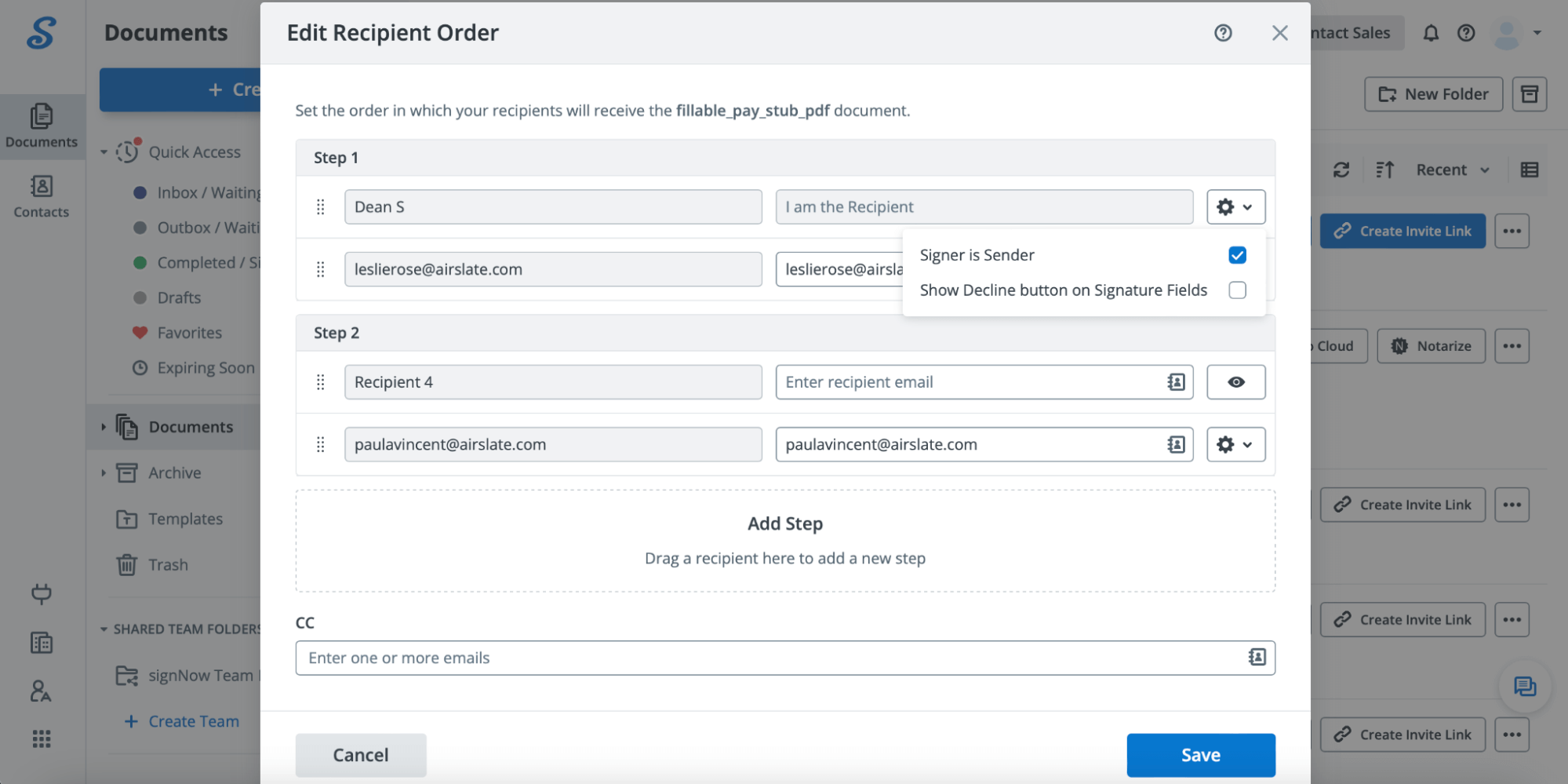Select Templates in the sidebar
Viewport: 1568px width, 784px height.
pyautogui.click(x=184, y=519)
